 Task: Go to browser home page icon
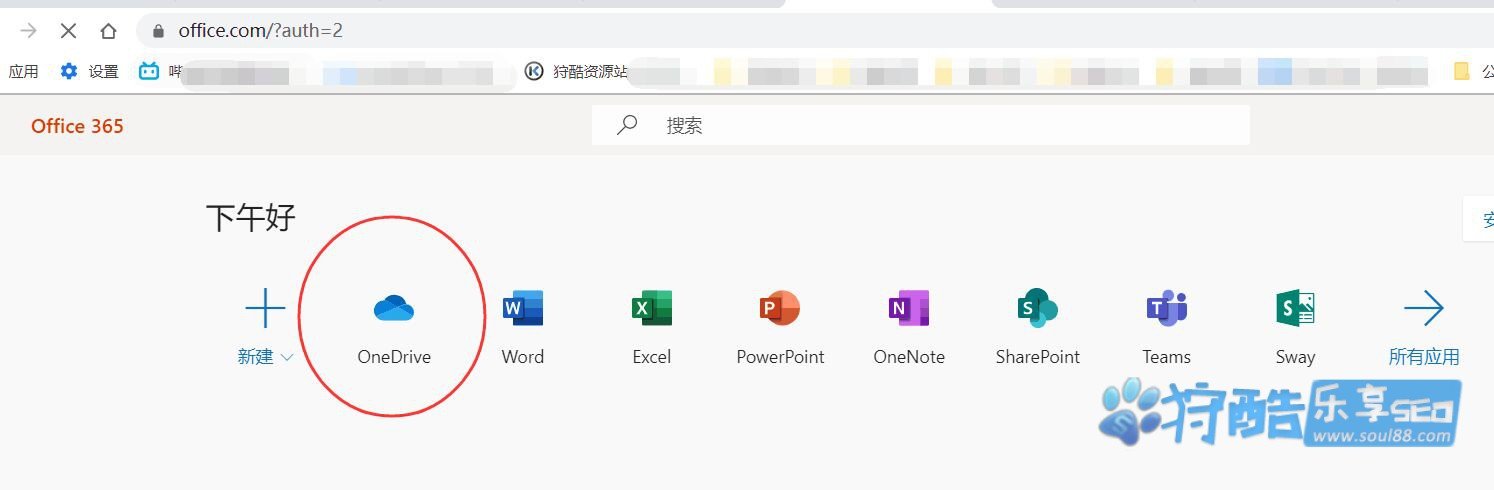[108, 31]
